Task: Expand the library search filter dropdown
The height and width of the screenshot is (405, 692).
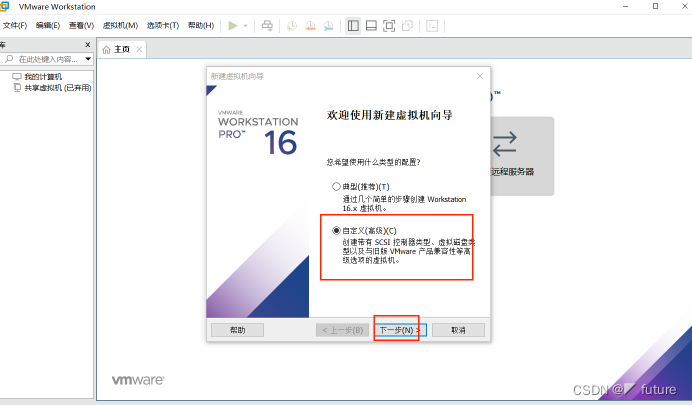Action: (x=88, y=59)
